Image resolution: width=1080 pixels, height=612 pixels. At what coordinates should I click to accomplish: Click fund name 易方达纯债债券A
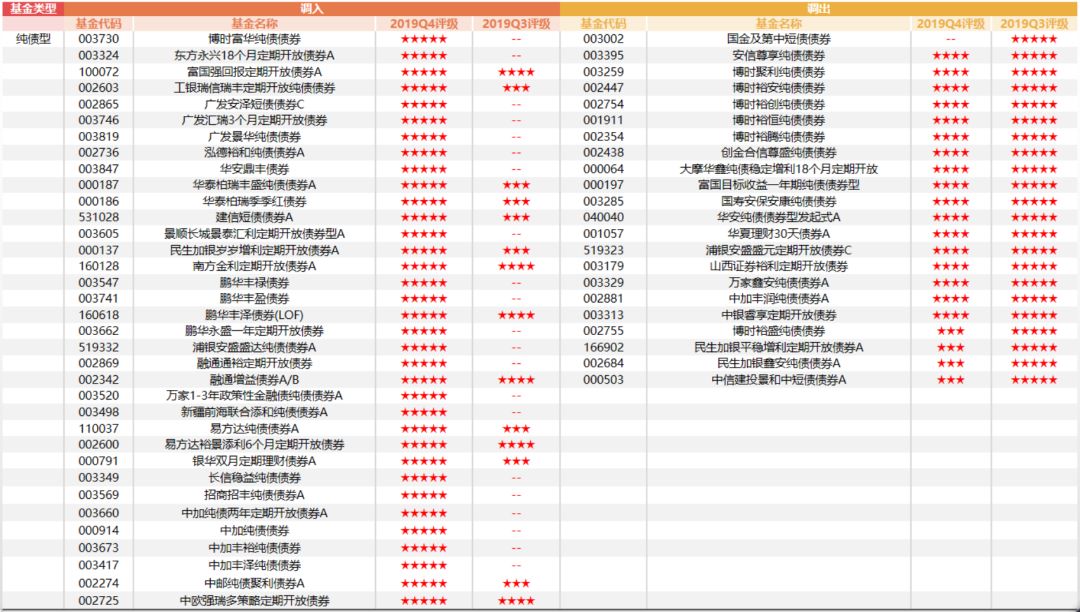pos(255,429)
